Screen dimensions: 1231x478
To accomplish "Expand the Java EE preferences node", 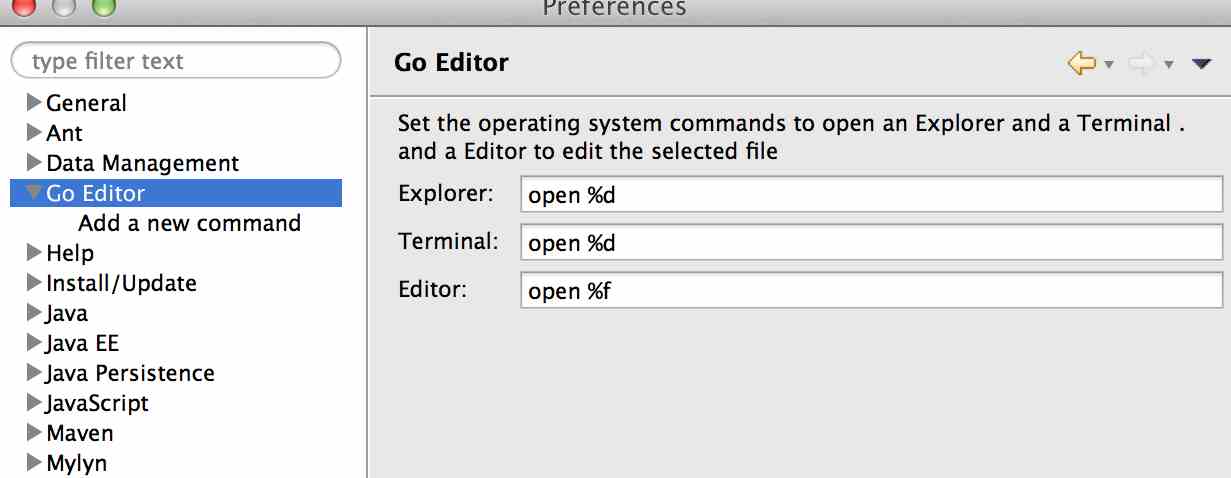I will tap(33, 342).
